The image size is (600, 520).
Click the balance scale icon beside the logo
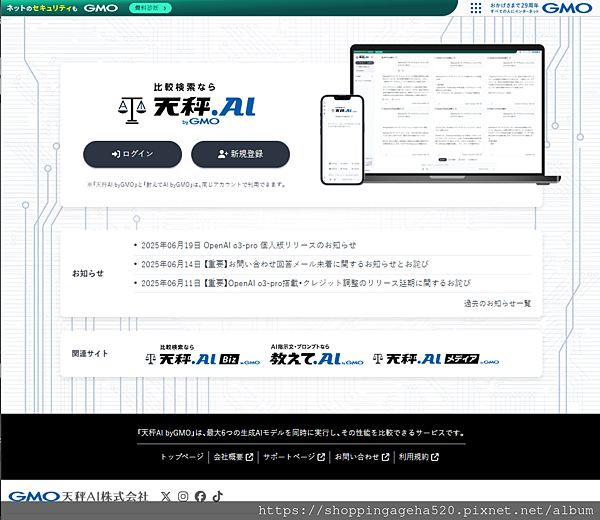(132, 110)
